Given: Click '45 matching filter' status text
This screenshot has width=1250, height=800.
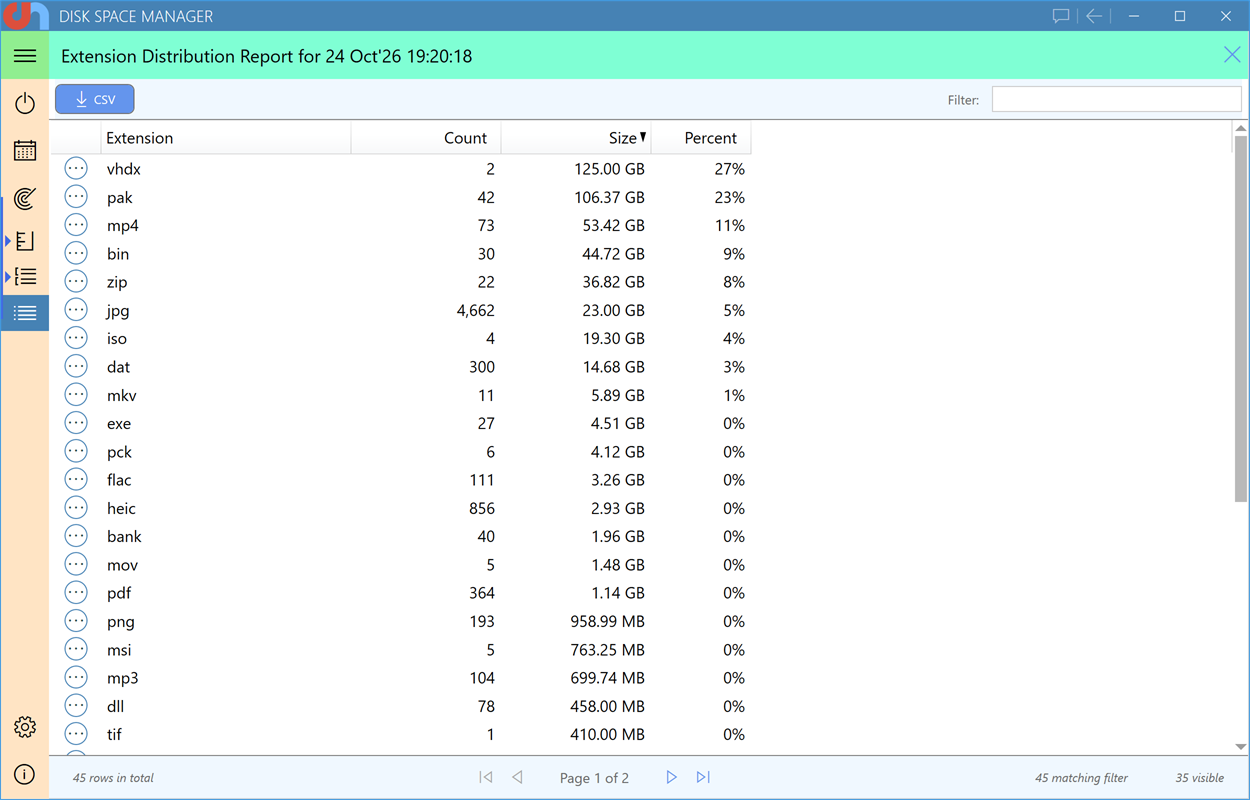Looking at the screenshot, I should click(x=1081, y=777).
